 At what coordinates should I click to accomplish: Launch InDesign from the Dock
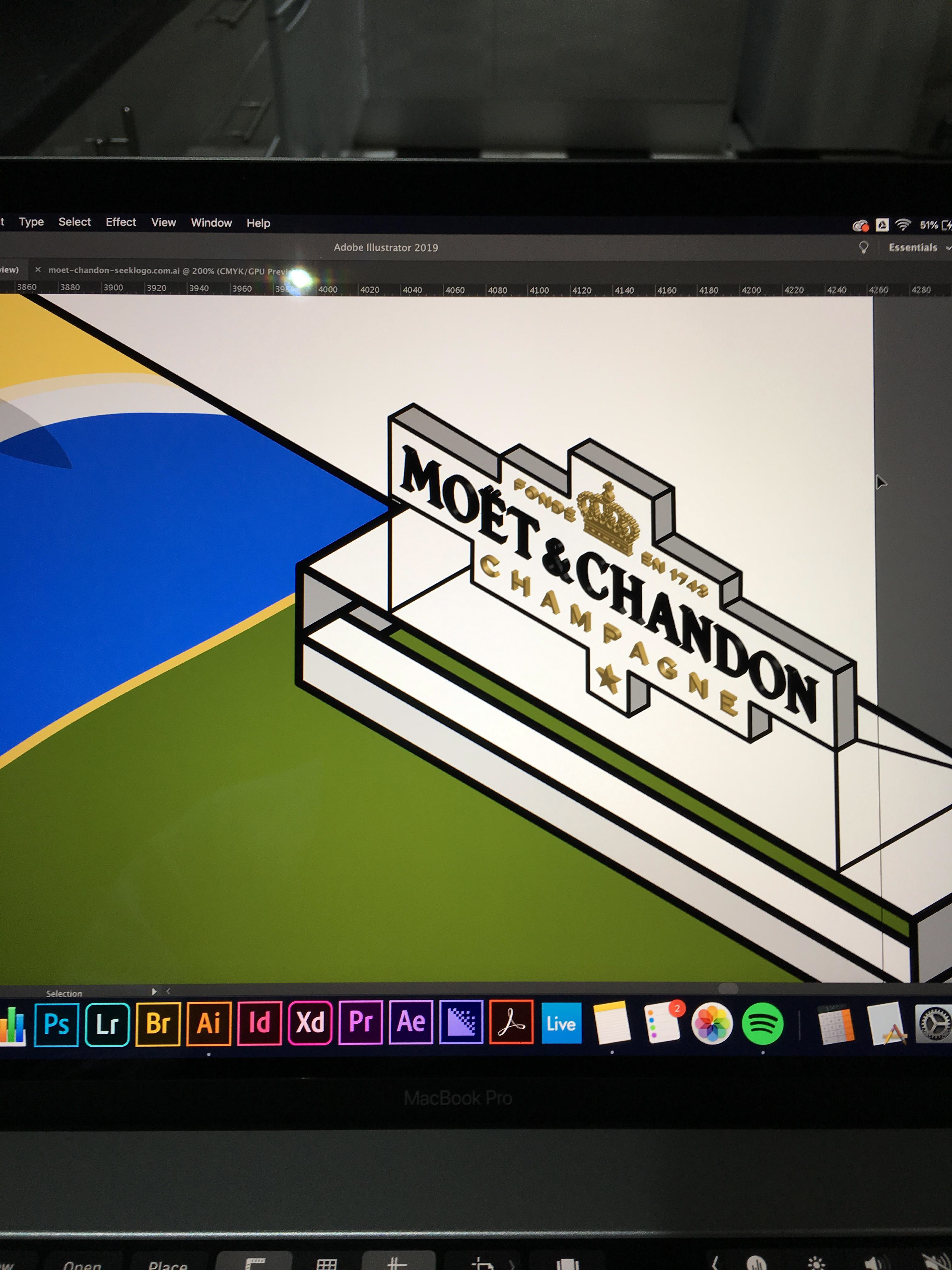click(259, 1023)
